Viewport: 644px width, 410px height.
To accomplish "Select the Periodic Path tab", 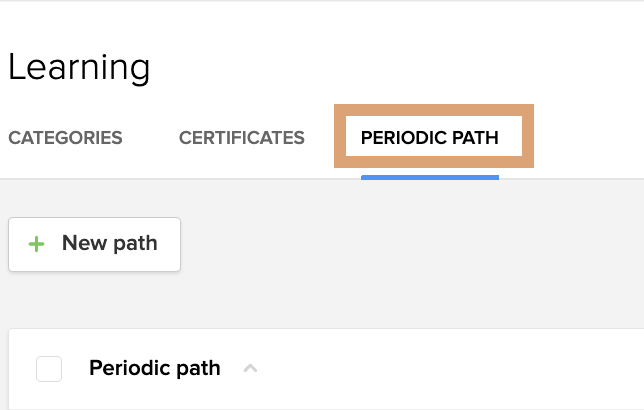I will coord(429,138).
